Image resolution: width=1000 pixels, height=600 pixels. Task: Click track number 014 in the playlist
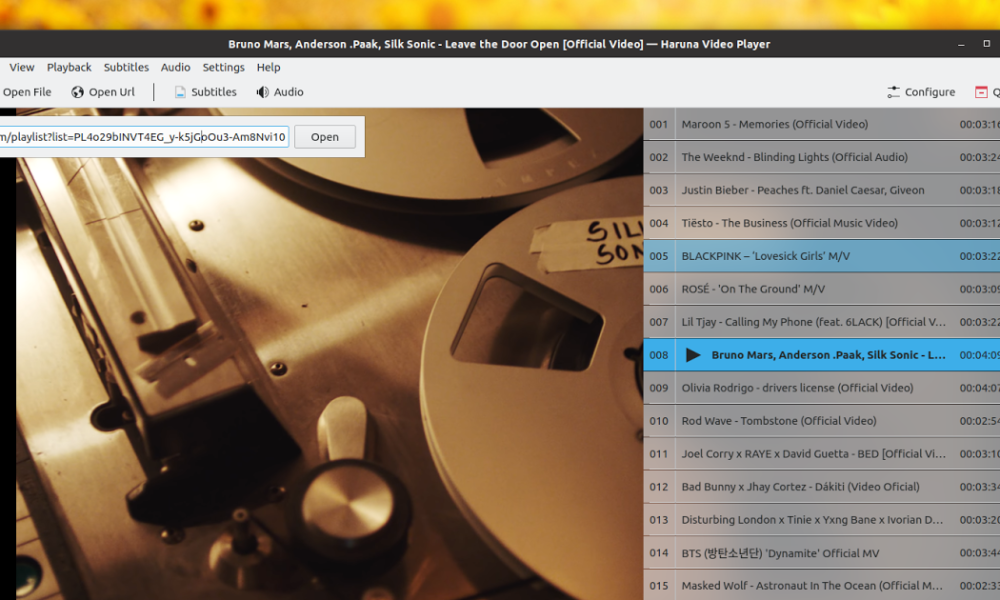[x=659, y=553]
